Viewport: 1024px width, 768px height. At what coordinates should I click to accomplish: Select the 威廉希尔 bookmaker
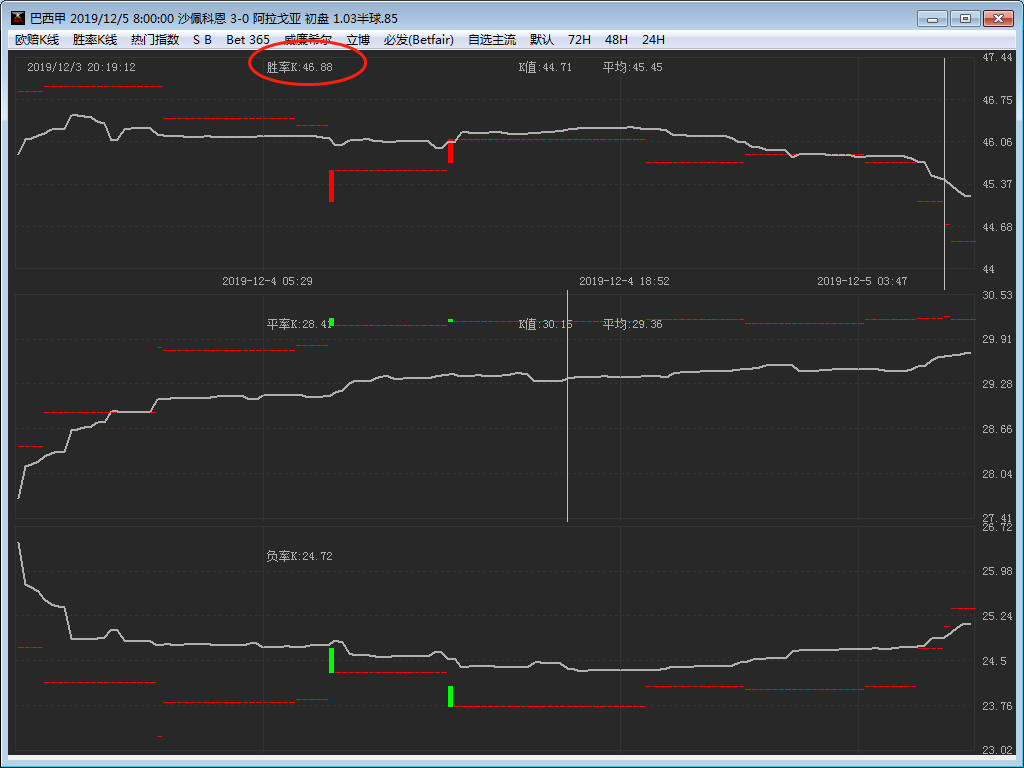tap(308, 40)
